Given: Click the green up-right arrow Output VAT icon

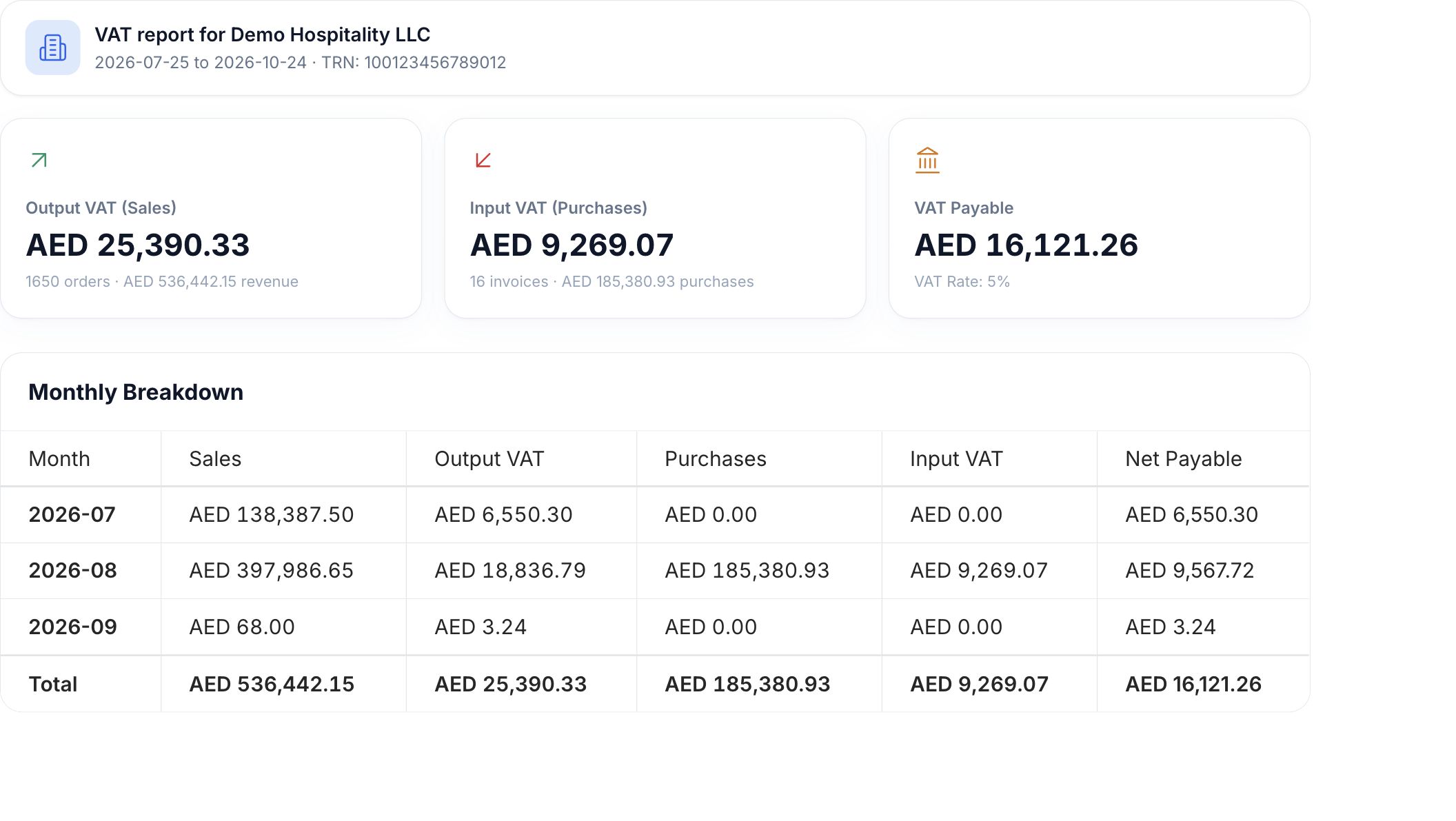Looking at the screenshot, I should coord(39,161).
